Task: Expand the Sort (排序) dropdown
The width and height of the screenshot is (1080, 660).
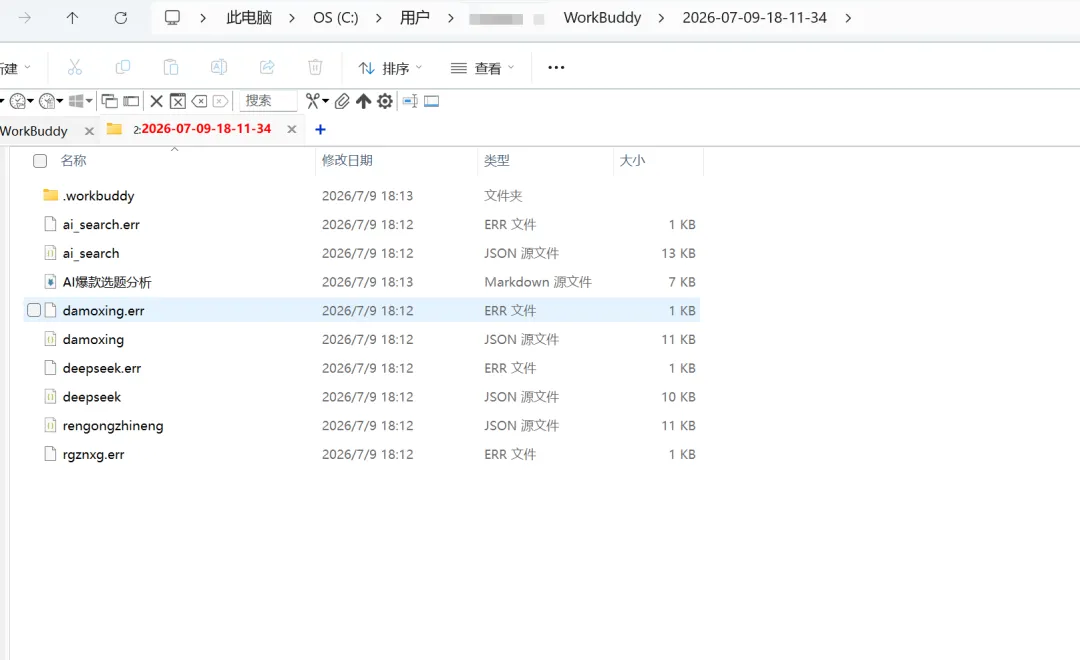Action: coord(390,68)
